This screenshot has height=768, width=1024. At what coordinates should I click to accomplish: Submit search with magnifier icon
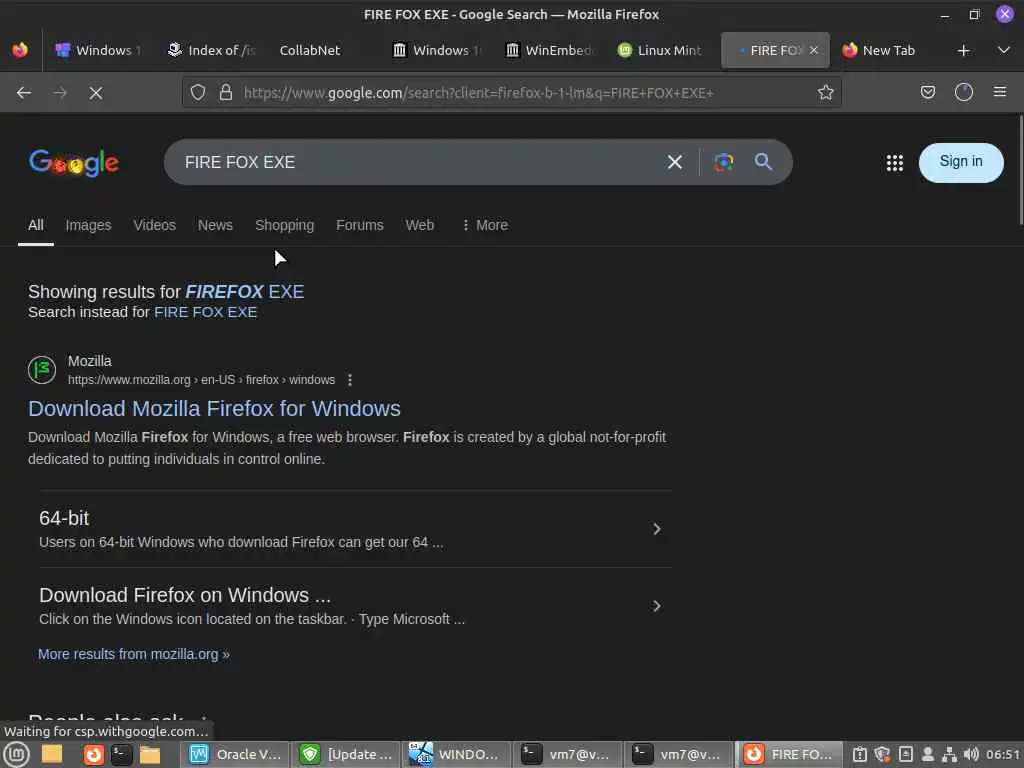[763, 161]
